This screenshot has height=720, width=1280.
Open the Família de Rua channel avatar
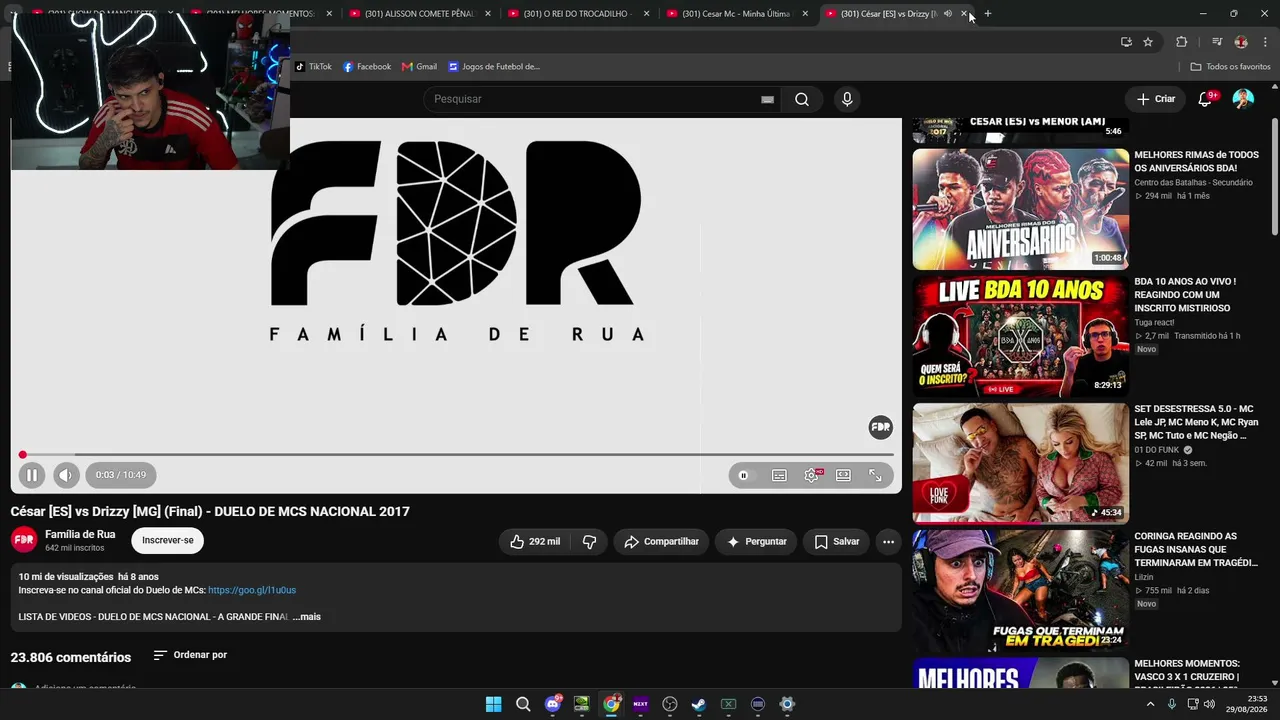pos(24,540)
